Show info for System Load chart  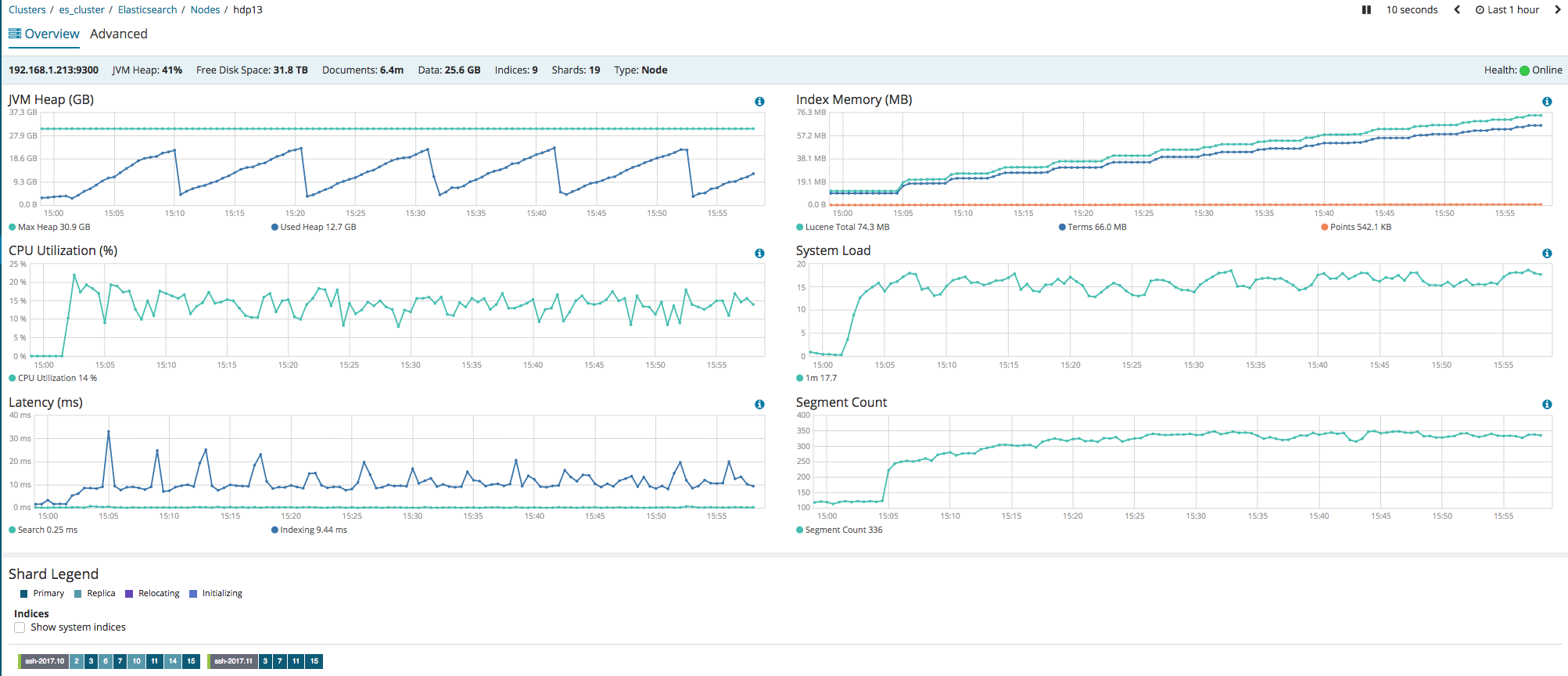(x=1547, y=253)
